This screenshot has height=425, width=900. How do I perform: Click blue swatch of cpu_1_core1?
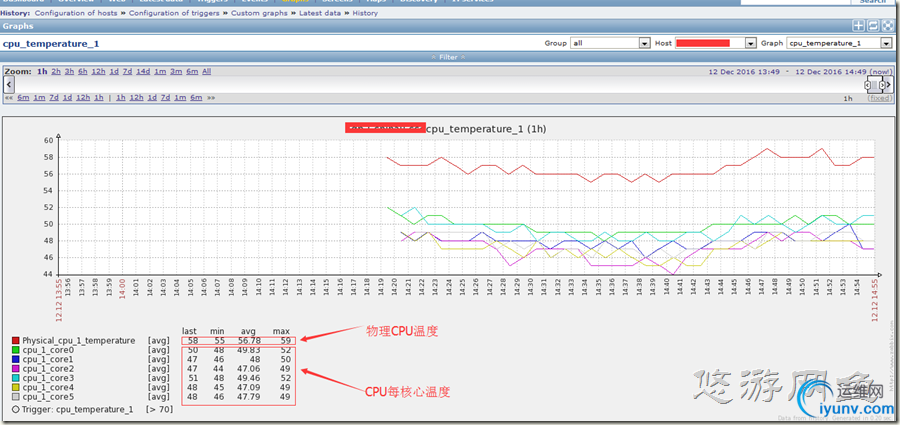coord(15,359)
